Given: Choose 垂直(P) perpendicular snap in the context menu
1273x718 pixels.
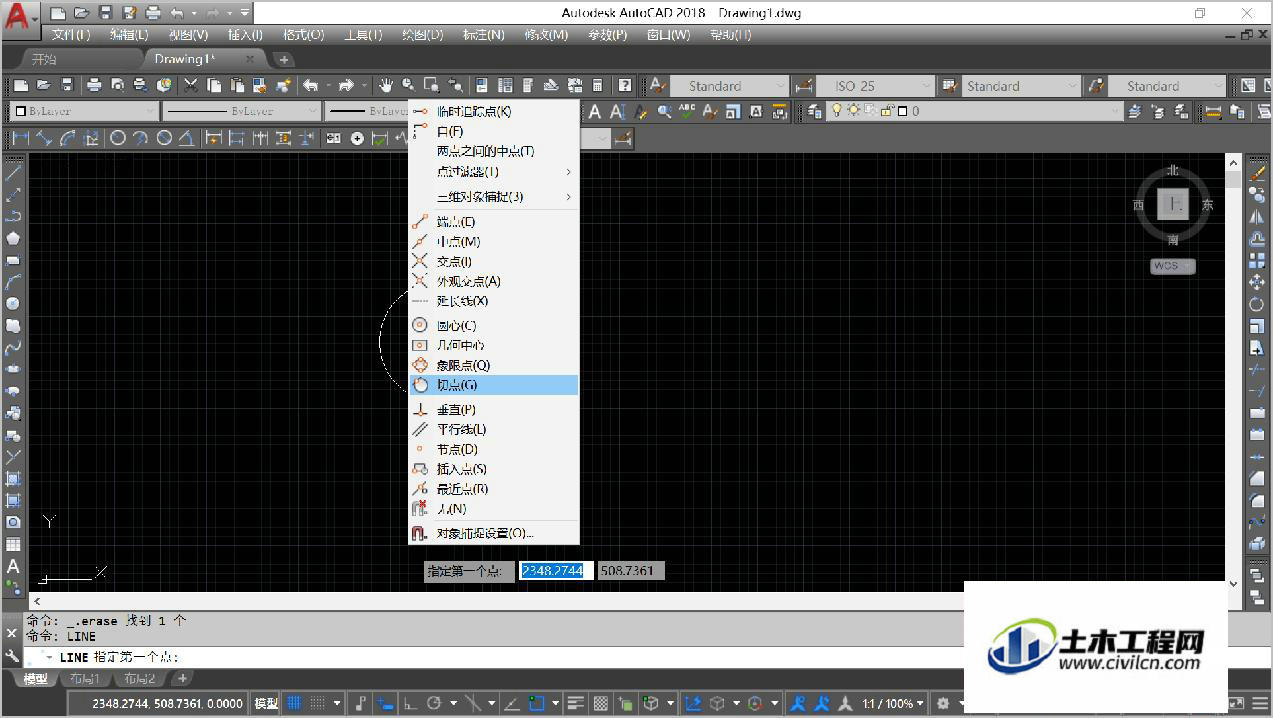Looking at the screenshot, I should [x=494, y=410].
